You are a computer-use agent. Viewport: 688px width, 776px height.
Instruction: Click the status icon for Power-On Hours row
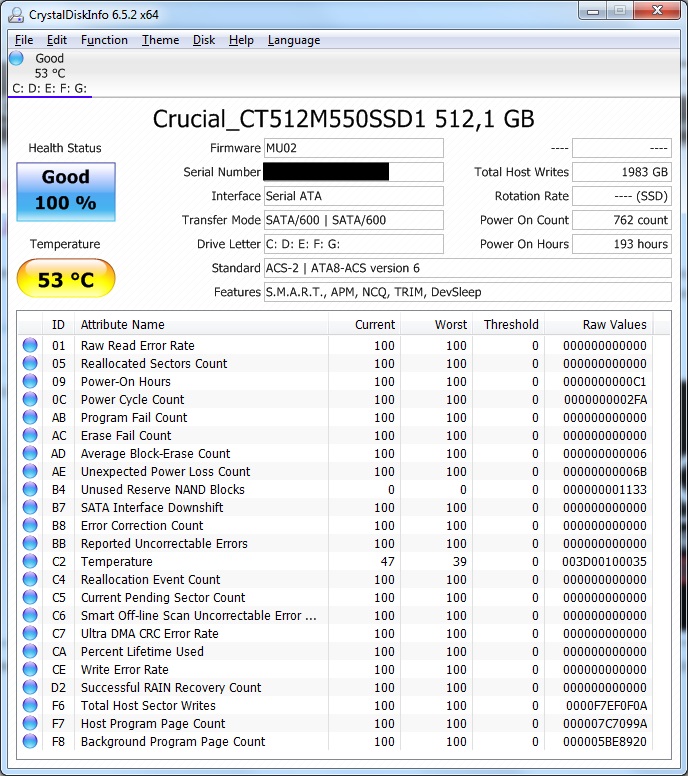point(30,381)
